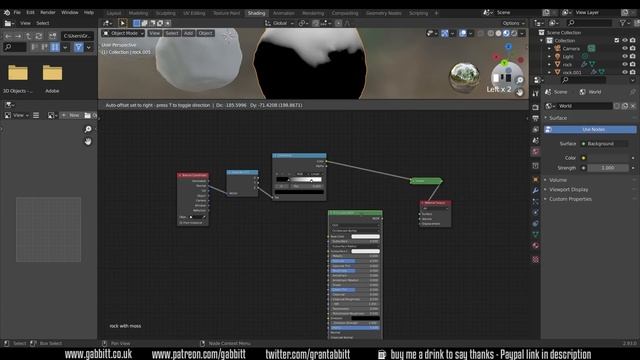Go to parent directory in file browser

pyautogui.click(x=28, y=36)
